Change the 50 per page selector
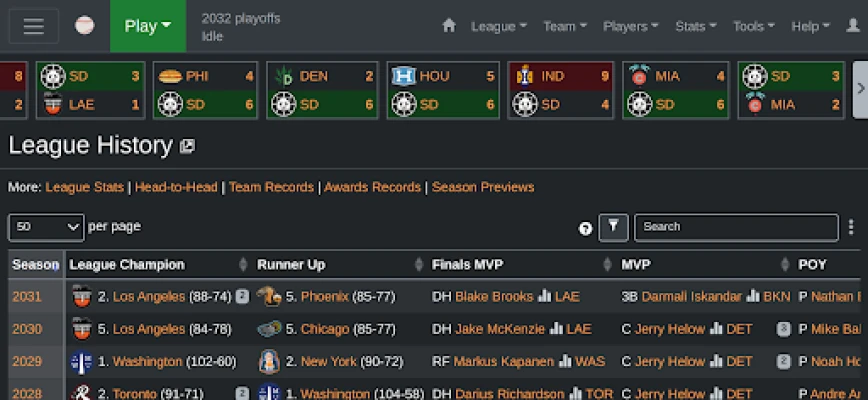This screenshot has height=400, width=868. pyautogui.click(x=46, y=227)
